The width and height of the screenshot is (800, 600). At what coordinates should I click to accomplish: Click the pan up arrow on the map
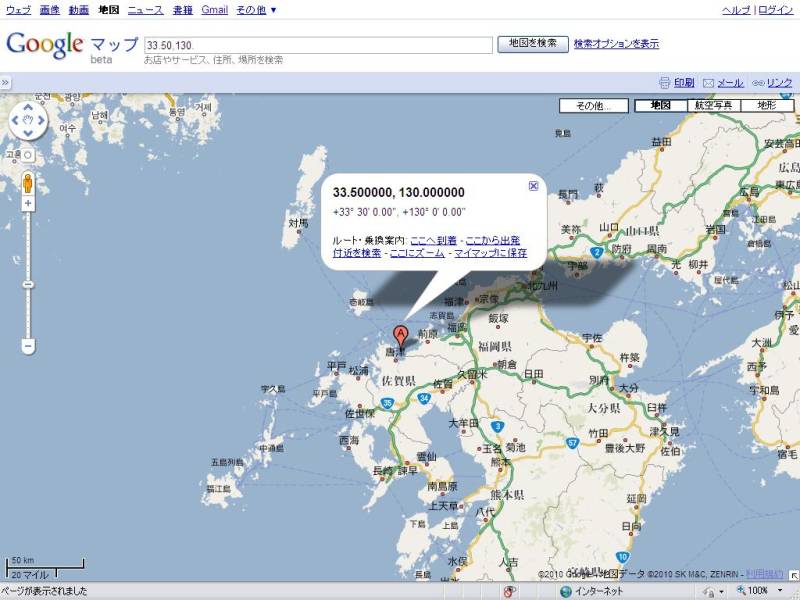point(28,106)
